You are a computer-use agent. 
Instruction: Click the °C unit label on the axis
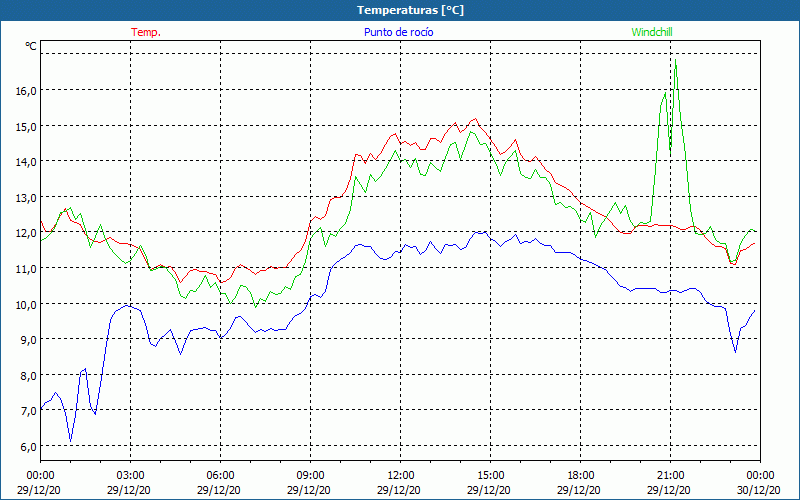coord(31,46)
